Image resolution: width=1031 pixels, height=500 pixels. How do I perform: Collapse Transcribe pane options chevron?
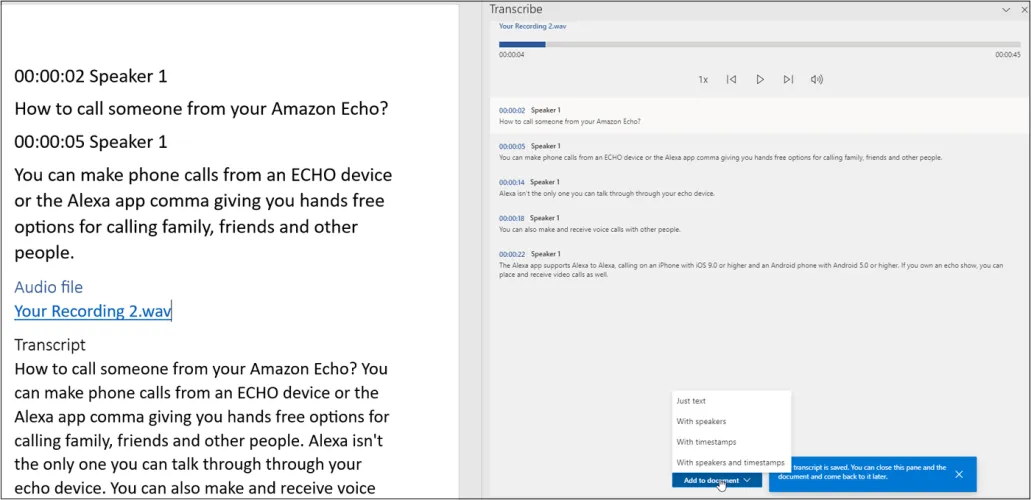[1006, 9]
